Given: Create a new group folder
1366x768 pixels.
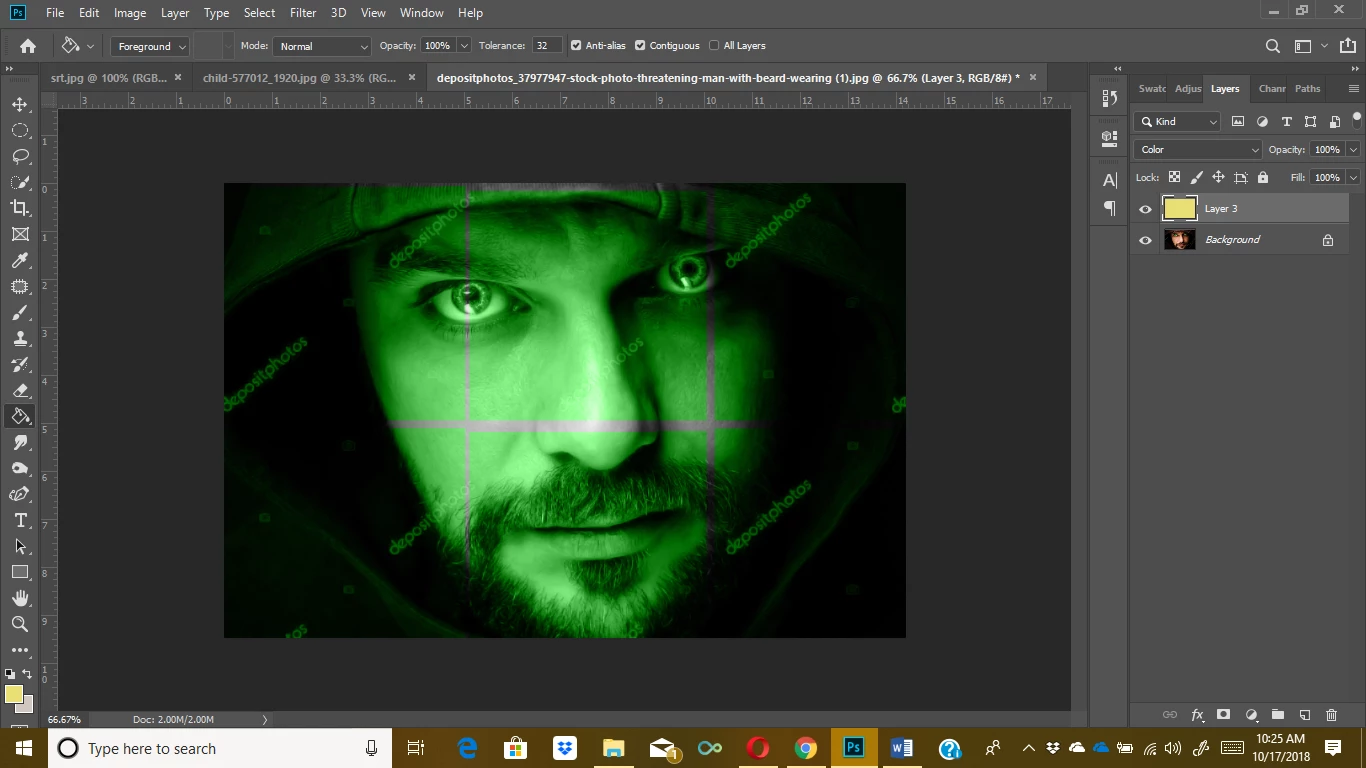Looking at the screenshot, I should pos(1277,715).
